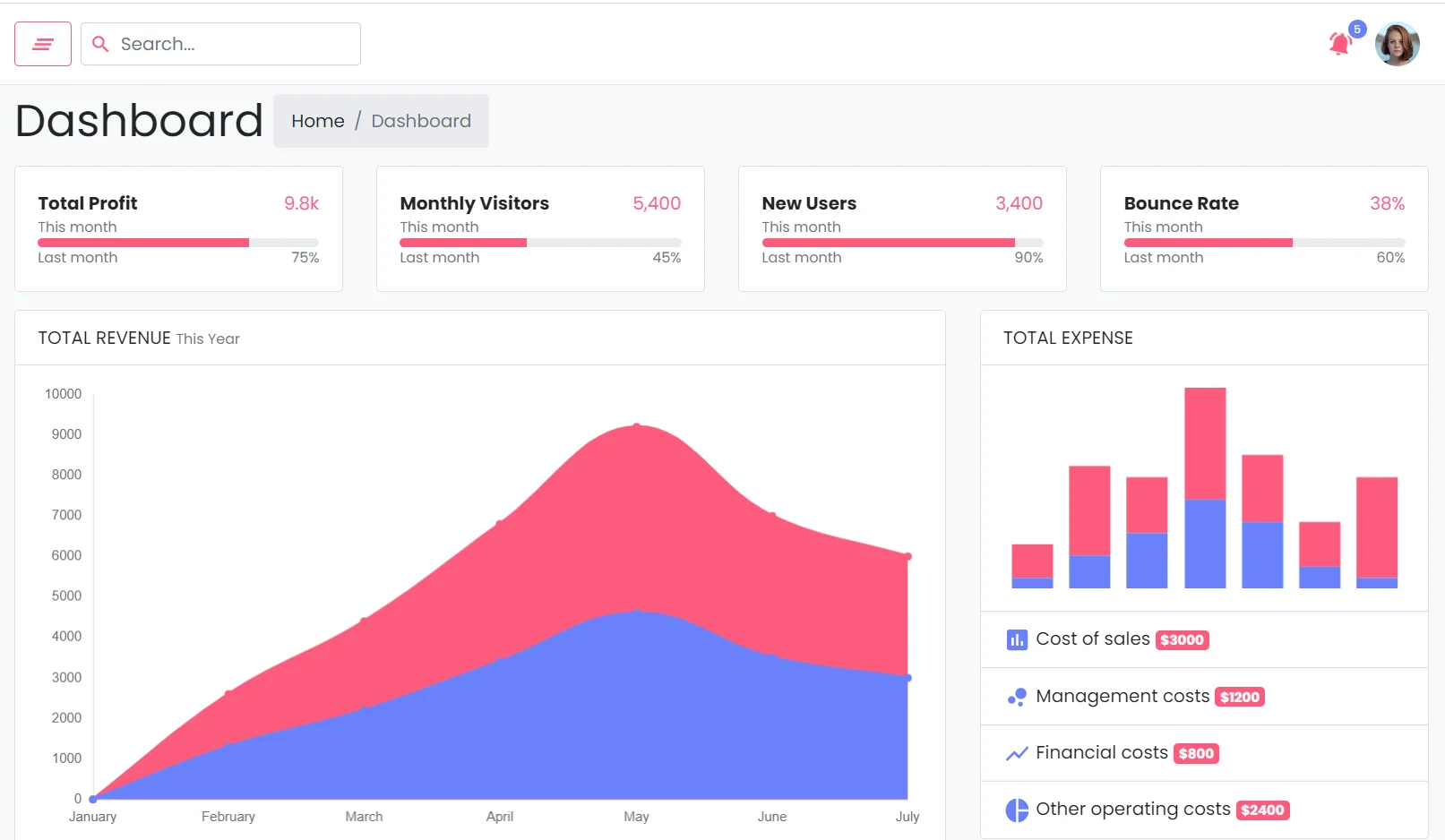The width and height of the screenshot is (1445, 840).
Task: Click the Cost of sales bar chart icon
Action: click(1017, 639)
